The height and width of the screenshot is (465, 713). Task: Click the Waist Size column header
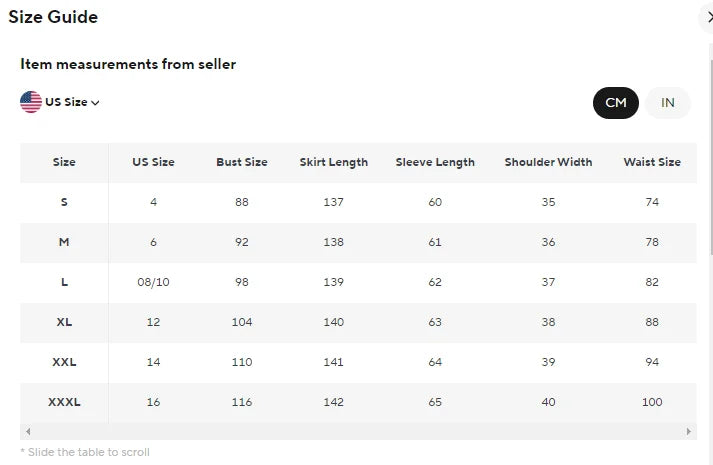pos(652,162)
